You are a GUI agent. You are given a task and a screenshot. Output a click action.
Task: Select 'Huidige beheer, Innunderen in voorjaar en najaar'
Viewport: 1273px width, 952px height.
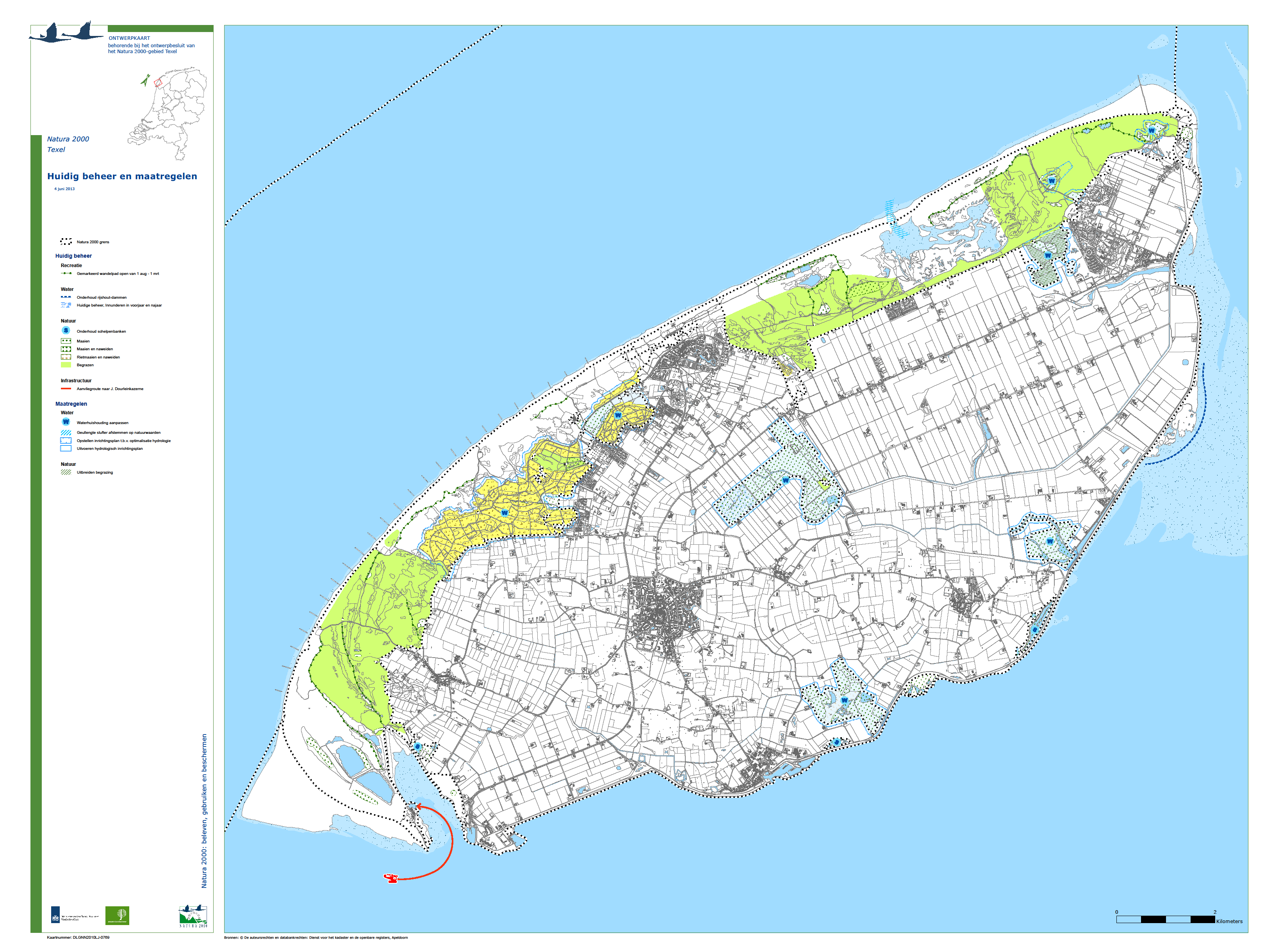(x=119, y=305)
